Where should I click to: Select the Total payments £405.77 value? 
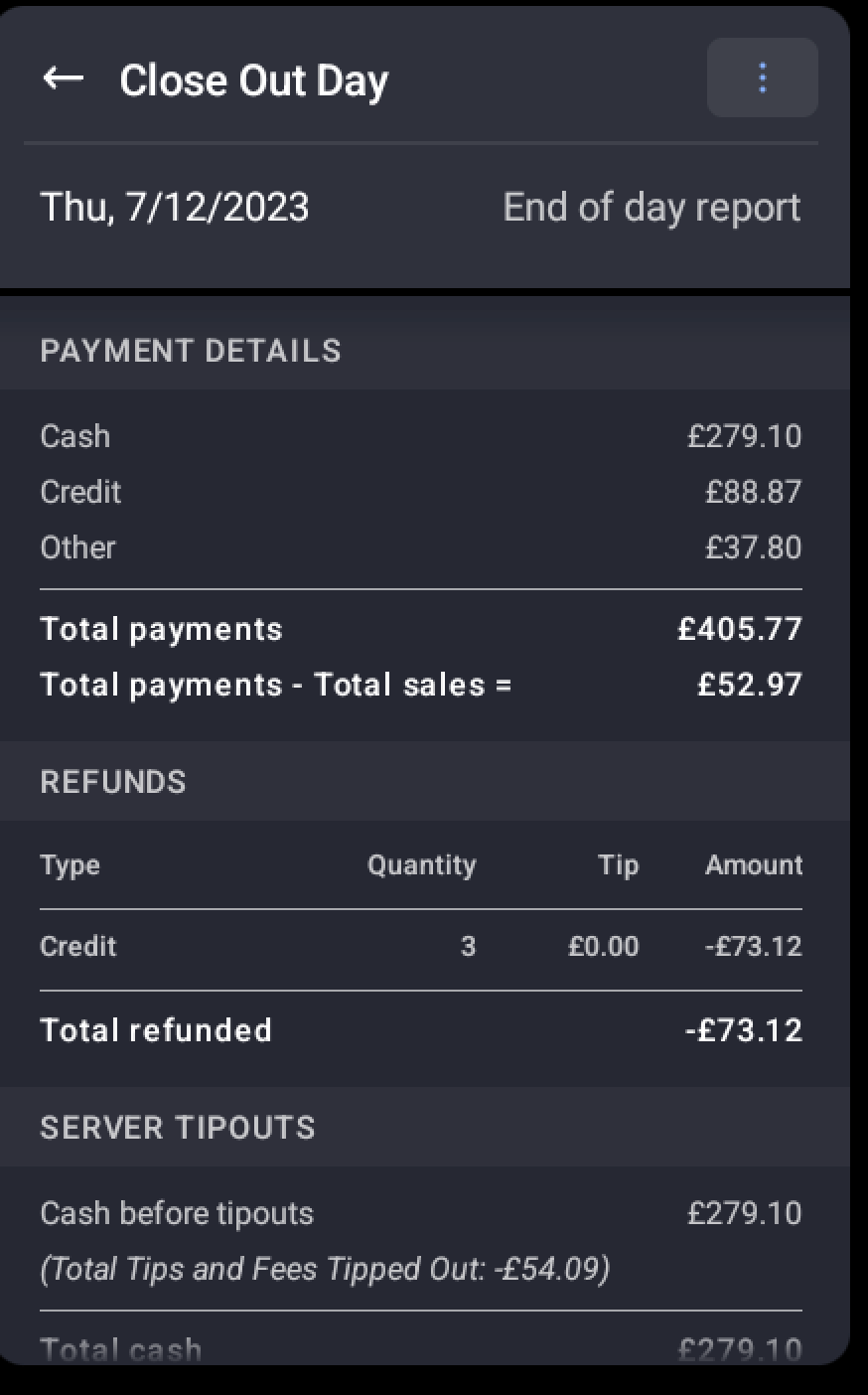740,629
